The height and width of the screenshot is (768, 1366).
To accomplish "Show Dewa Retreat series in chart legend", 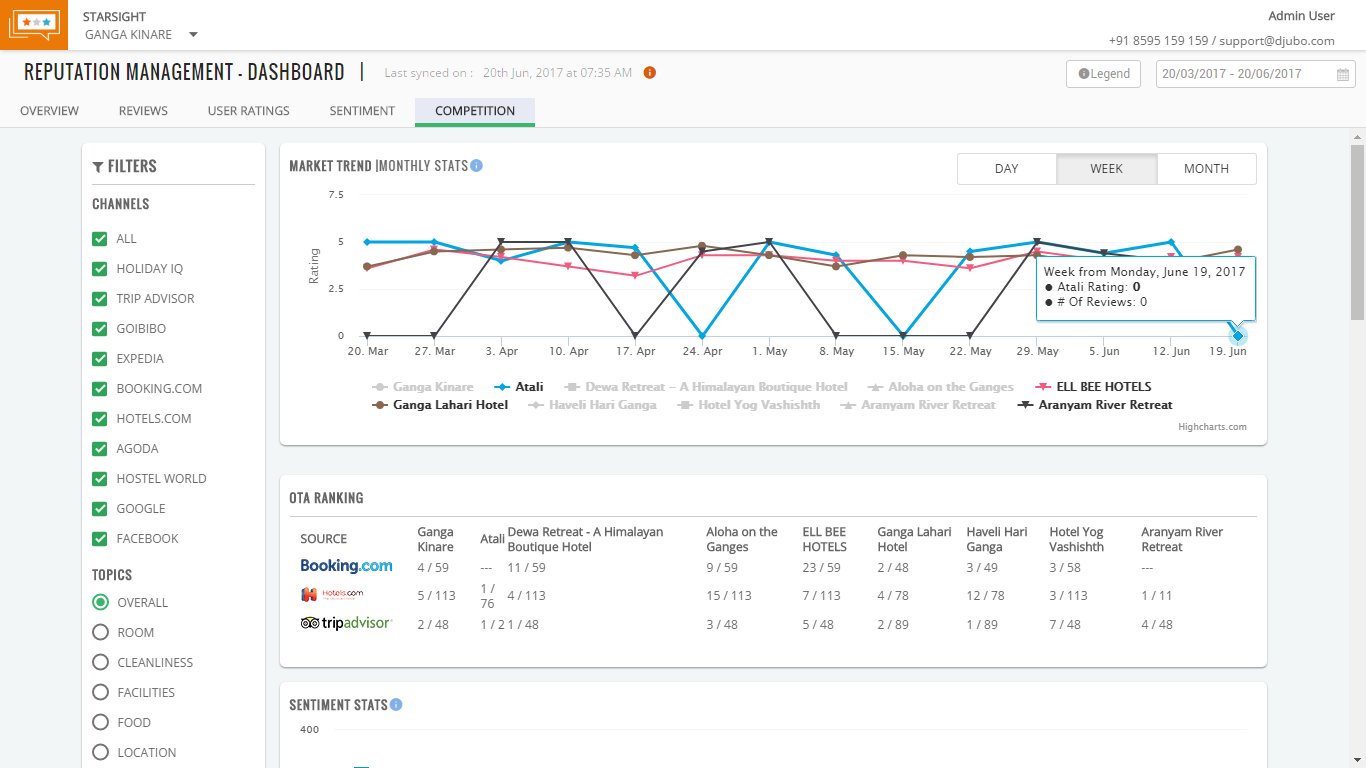I will 706,387.
